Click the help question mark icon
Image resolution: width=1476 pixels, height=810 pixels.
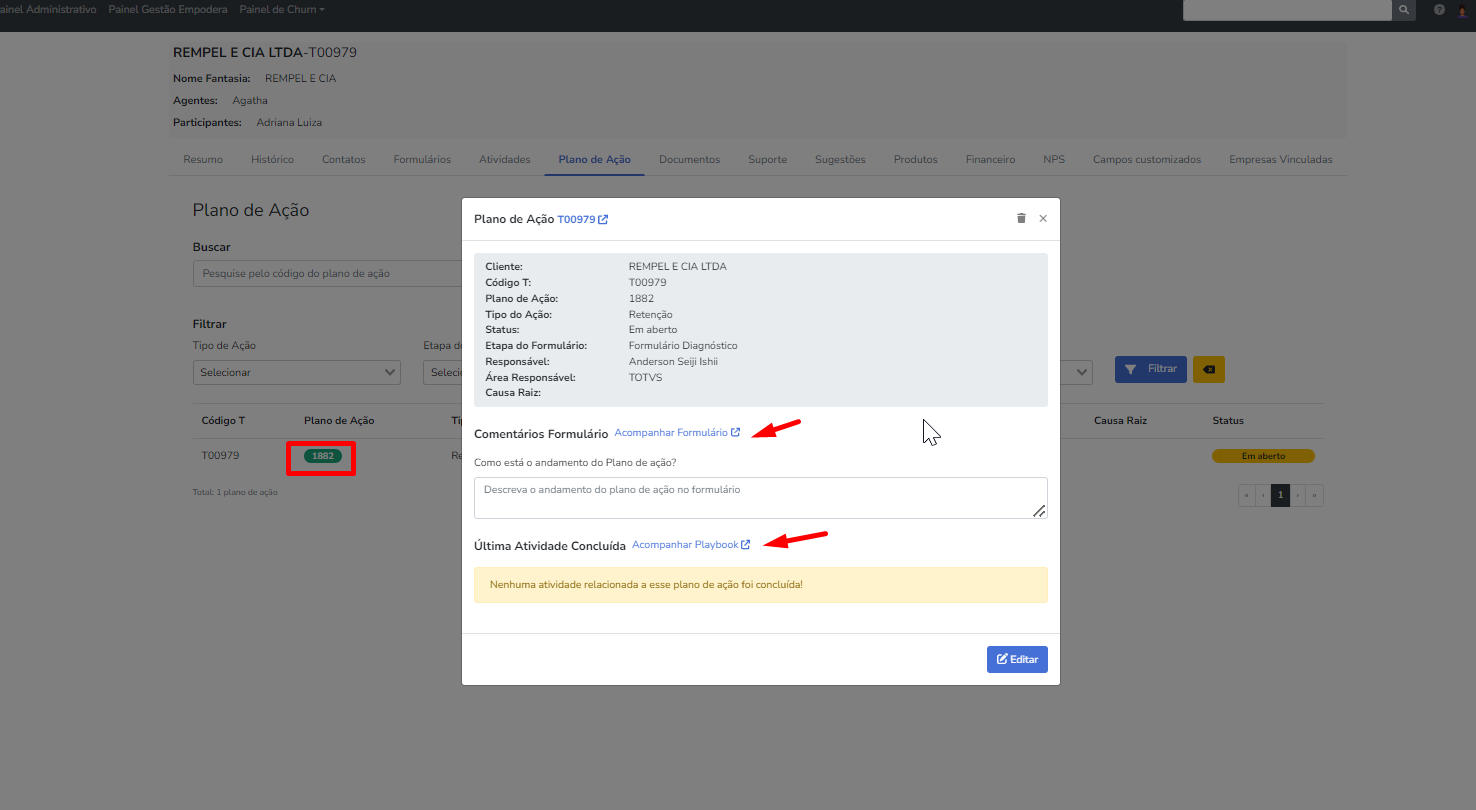(1439, 10)
